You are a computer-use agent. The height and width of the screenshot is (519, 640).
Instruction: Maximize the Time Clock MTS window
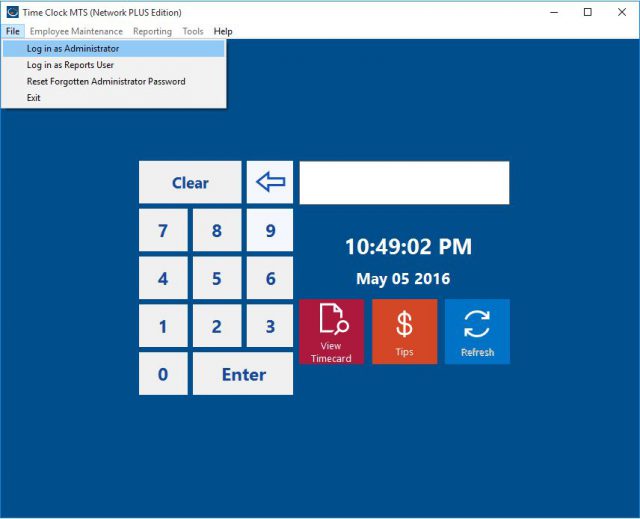tap(588, 12)
